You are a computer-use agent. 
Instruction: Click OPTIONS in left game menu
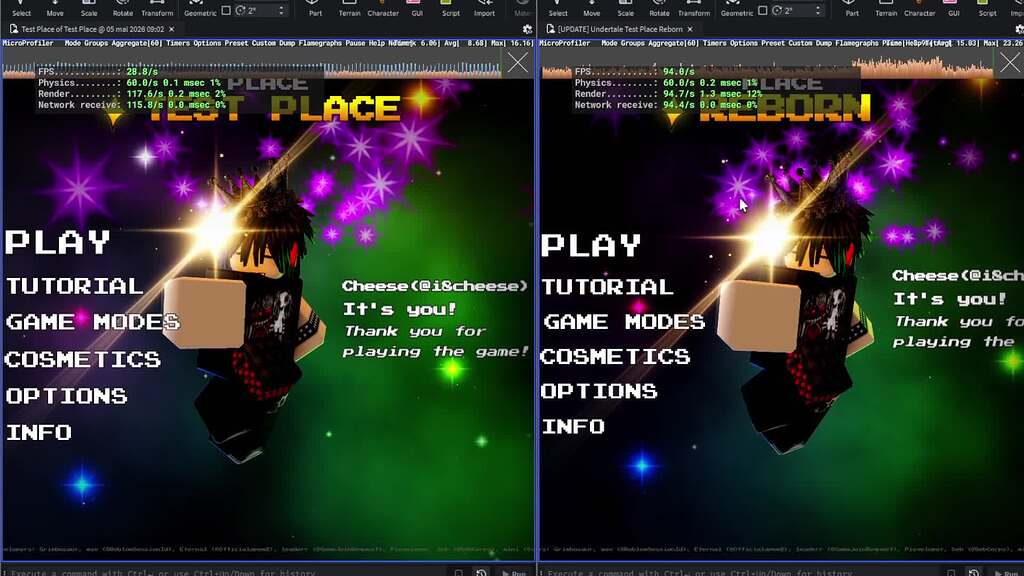[x=67, y=396]
